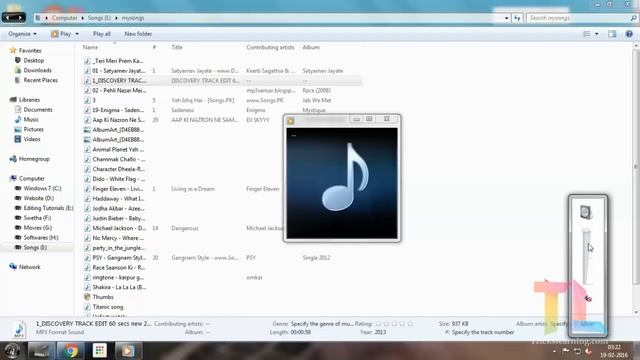This screenshot has width=640, height=360.
Task: Select the file PSY - Gangnam Styl...
Action: [119, 258]
